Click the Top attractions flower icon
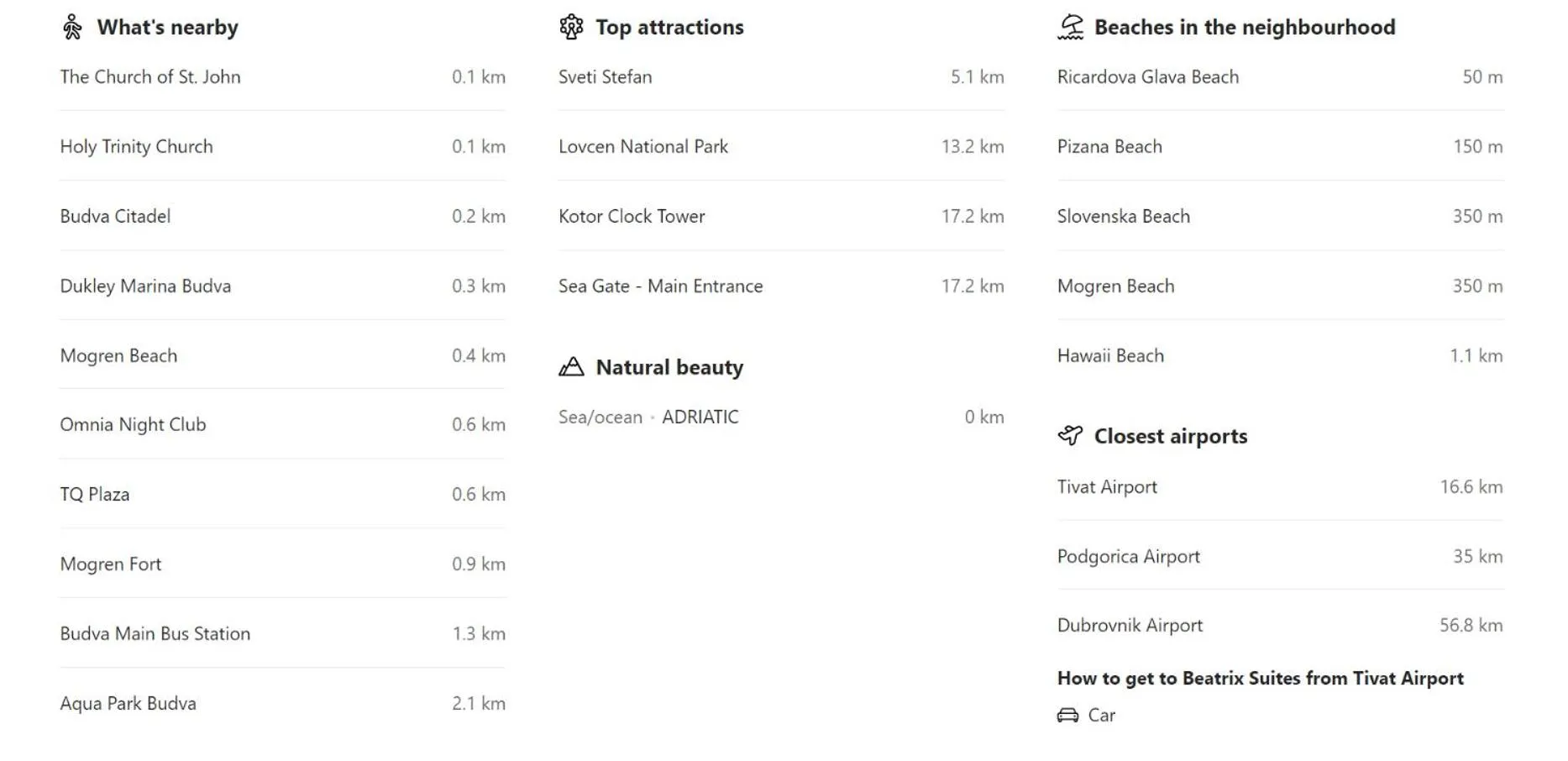Screen dimensions: 1568x761 [x=571, y=28]
